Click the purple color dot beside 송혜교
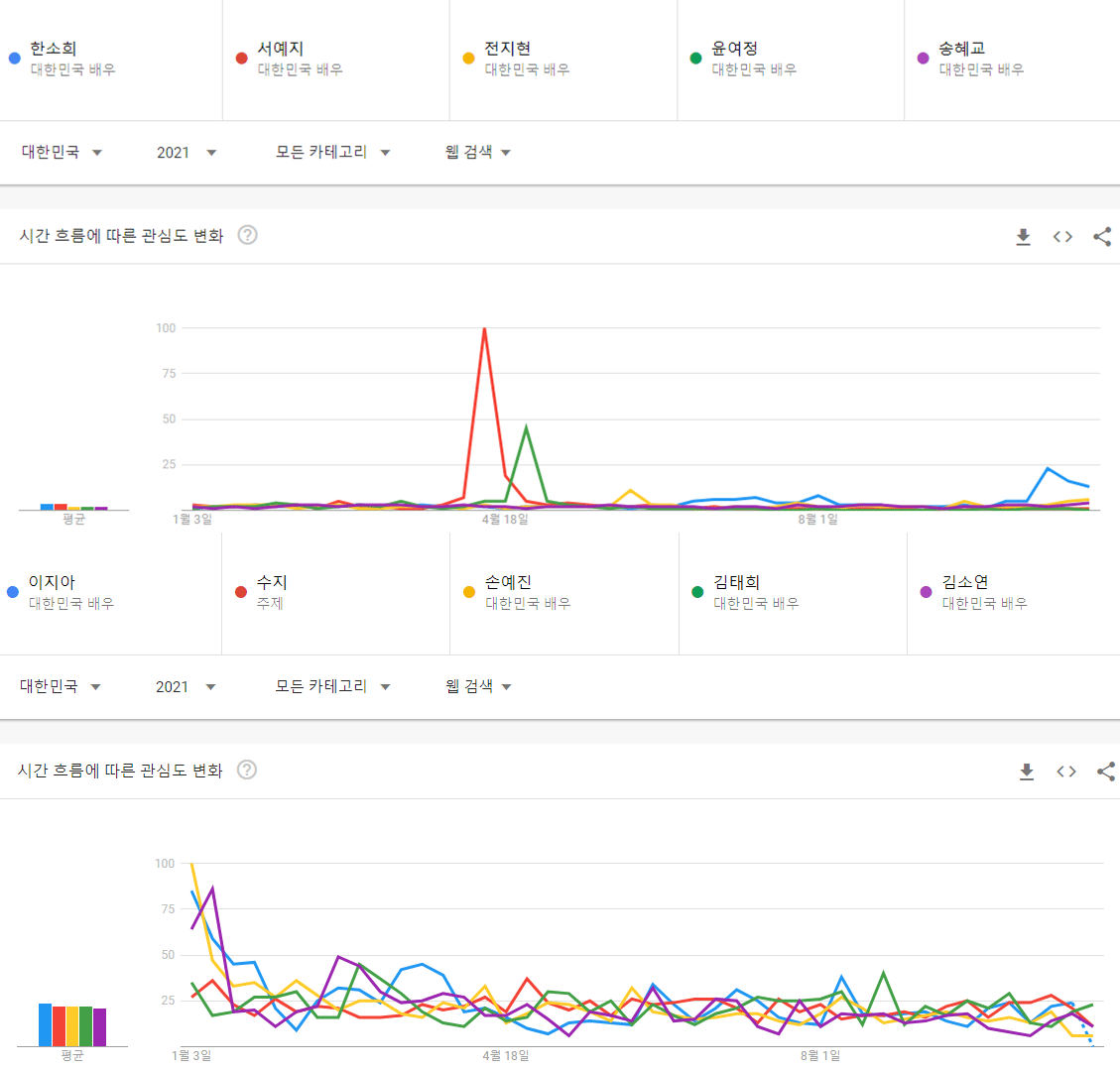The image size is (1120, 1070). click(x=923, y=59)
